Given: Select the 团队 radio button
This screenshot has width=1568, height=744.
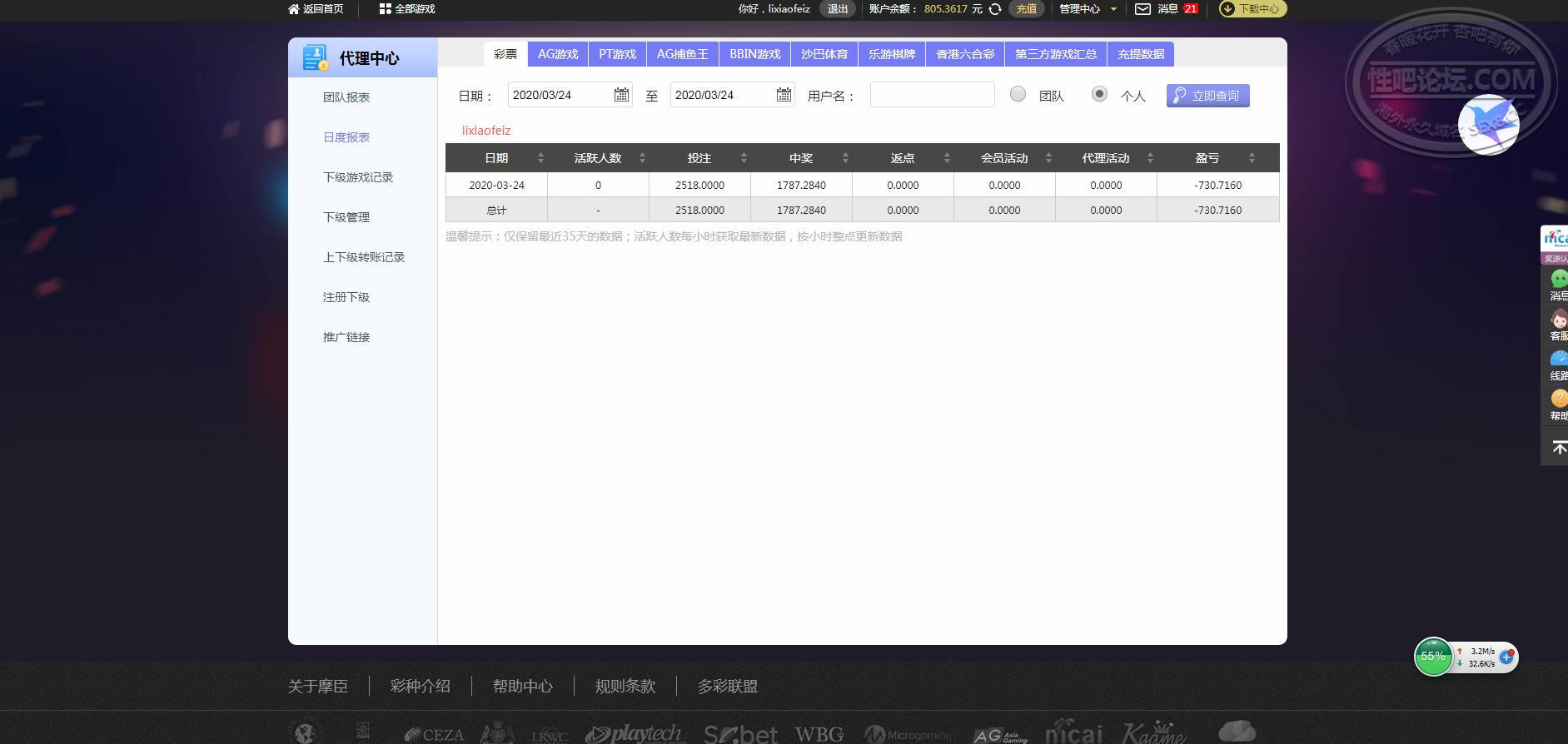Looking at the screenshot, I should click(x=1018, y=94).
